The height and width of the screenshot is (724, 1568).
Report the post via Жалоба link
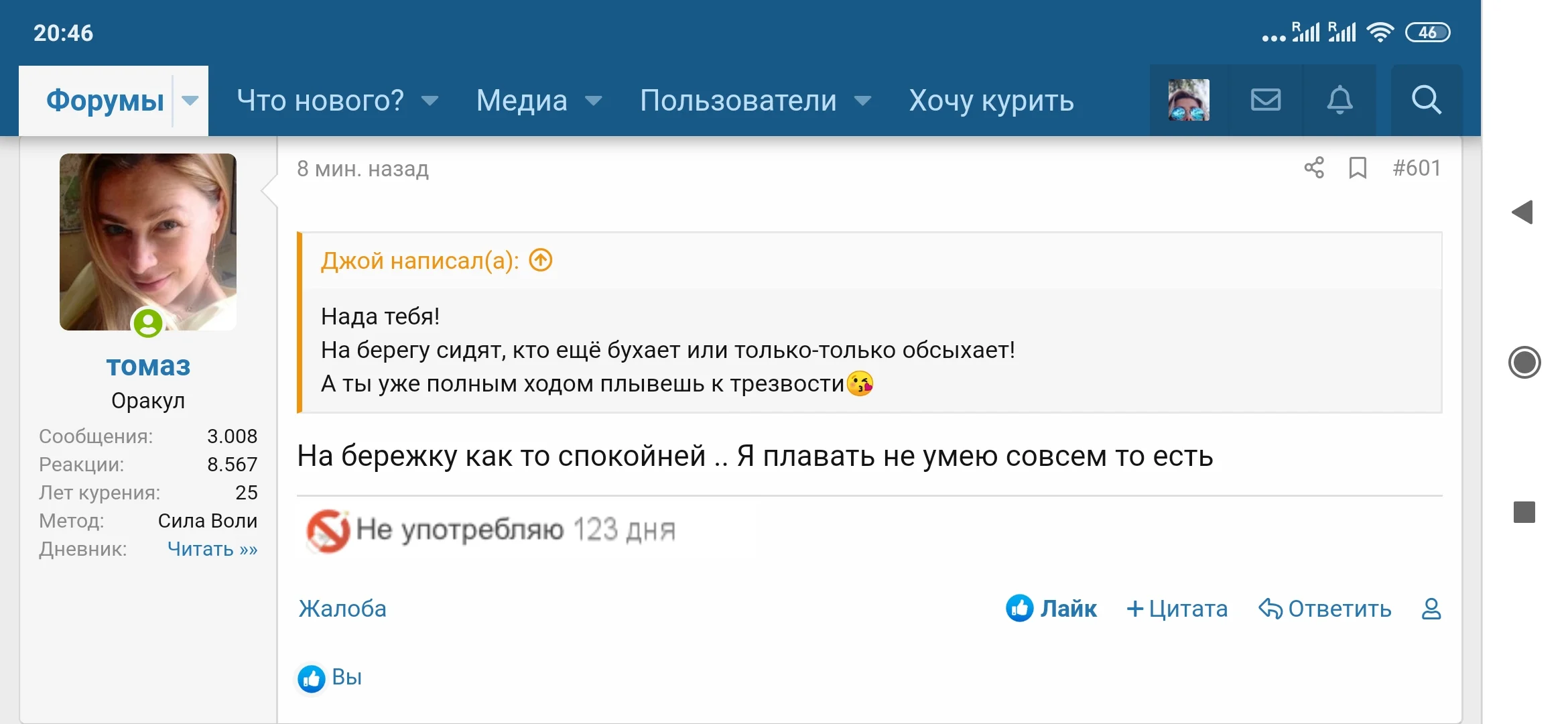342,609
